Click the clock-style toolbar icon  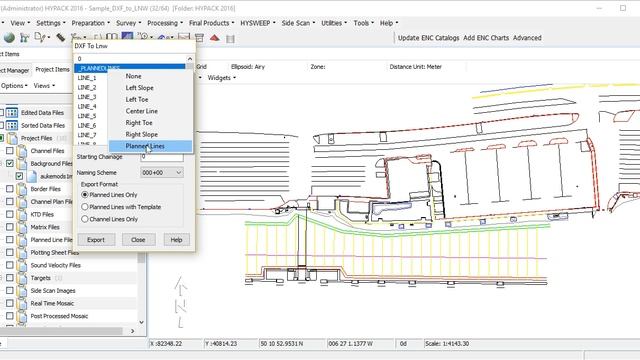[143, 37]
